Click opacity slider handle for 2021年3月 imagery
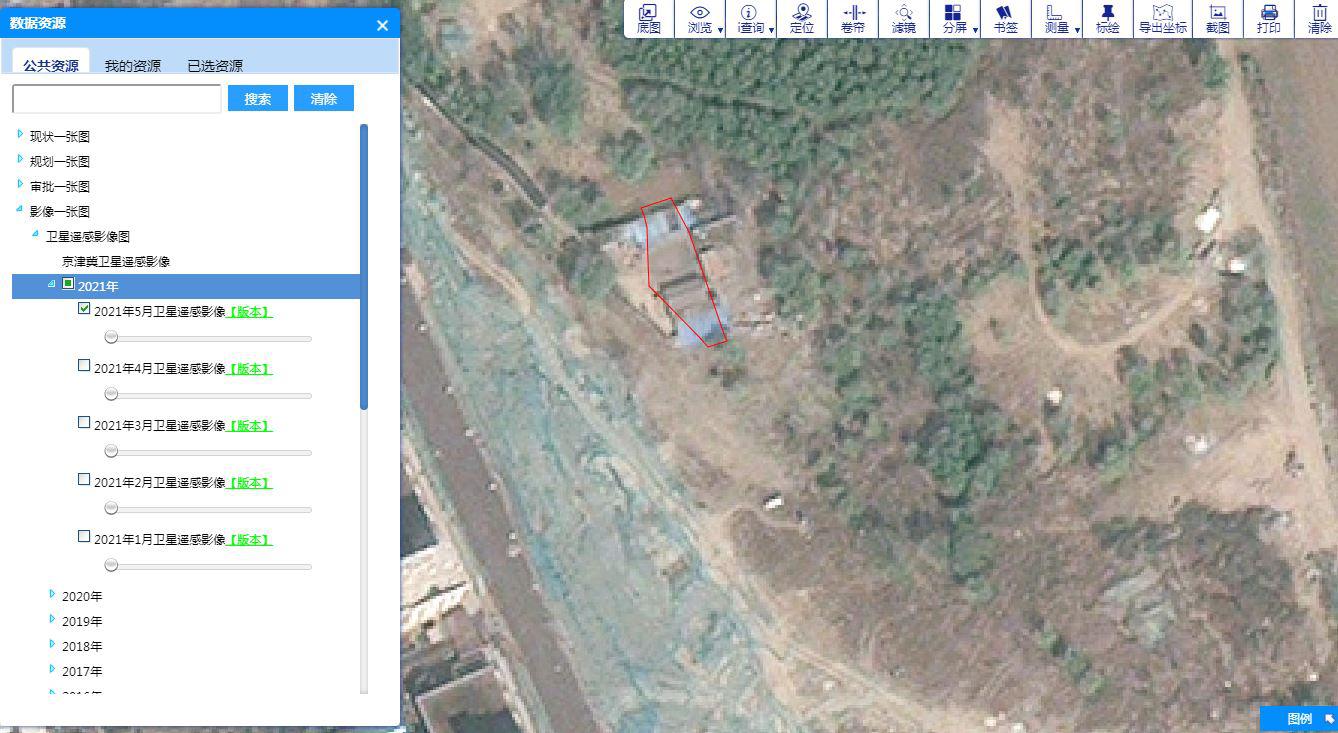Viewport: 1338px width, 733px height. [x=111, y=452]
